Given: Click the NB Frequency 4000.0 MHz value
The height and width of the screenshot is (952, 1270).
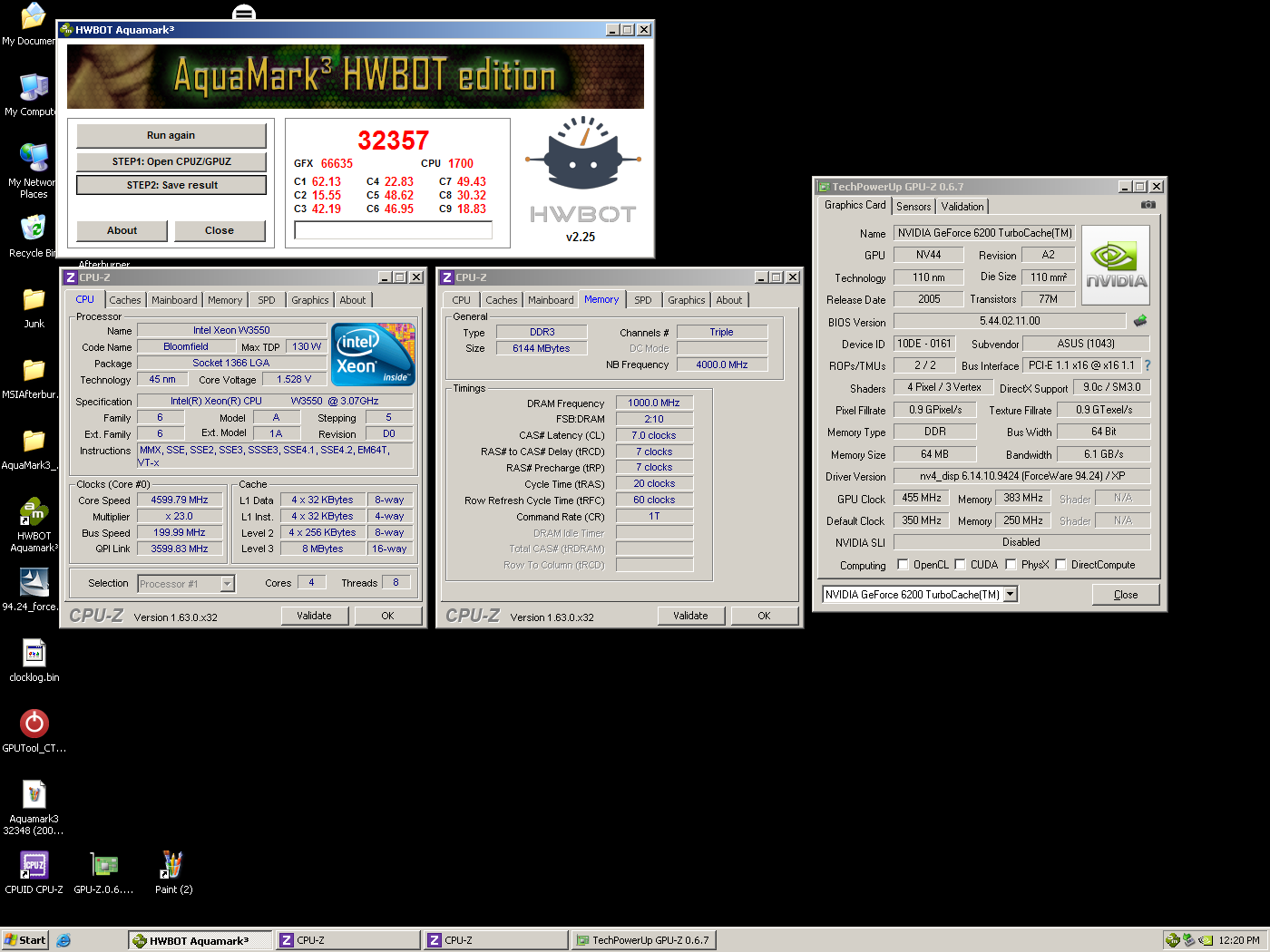Looking at the screenshot, I should pos(722,364).
